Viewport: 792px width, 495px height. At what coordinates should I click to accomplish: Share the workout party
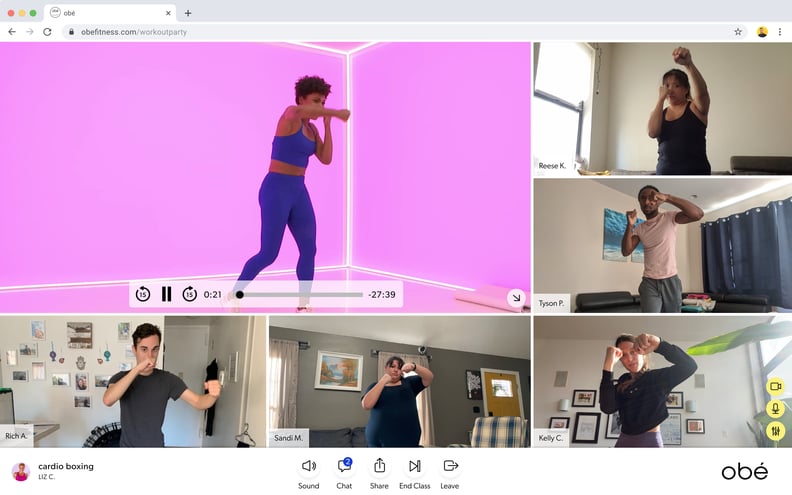[x=379, y=473]
